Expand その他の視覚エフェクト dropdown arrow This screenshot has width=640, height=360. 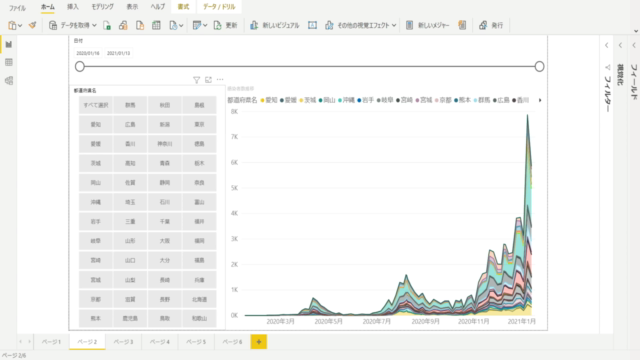click(x=394, y=26)
